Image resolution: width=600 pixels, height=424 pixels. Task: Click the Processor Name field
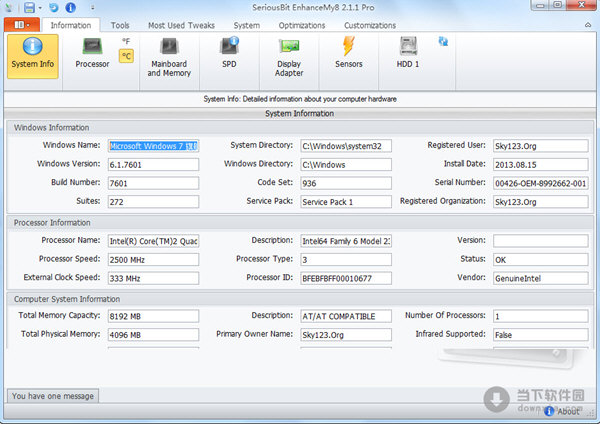pyautogui.click(x=153, y=241)
